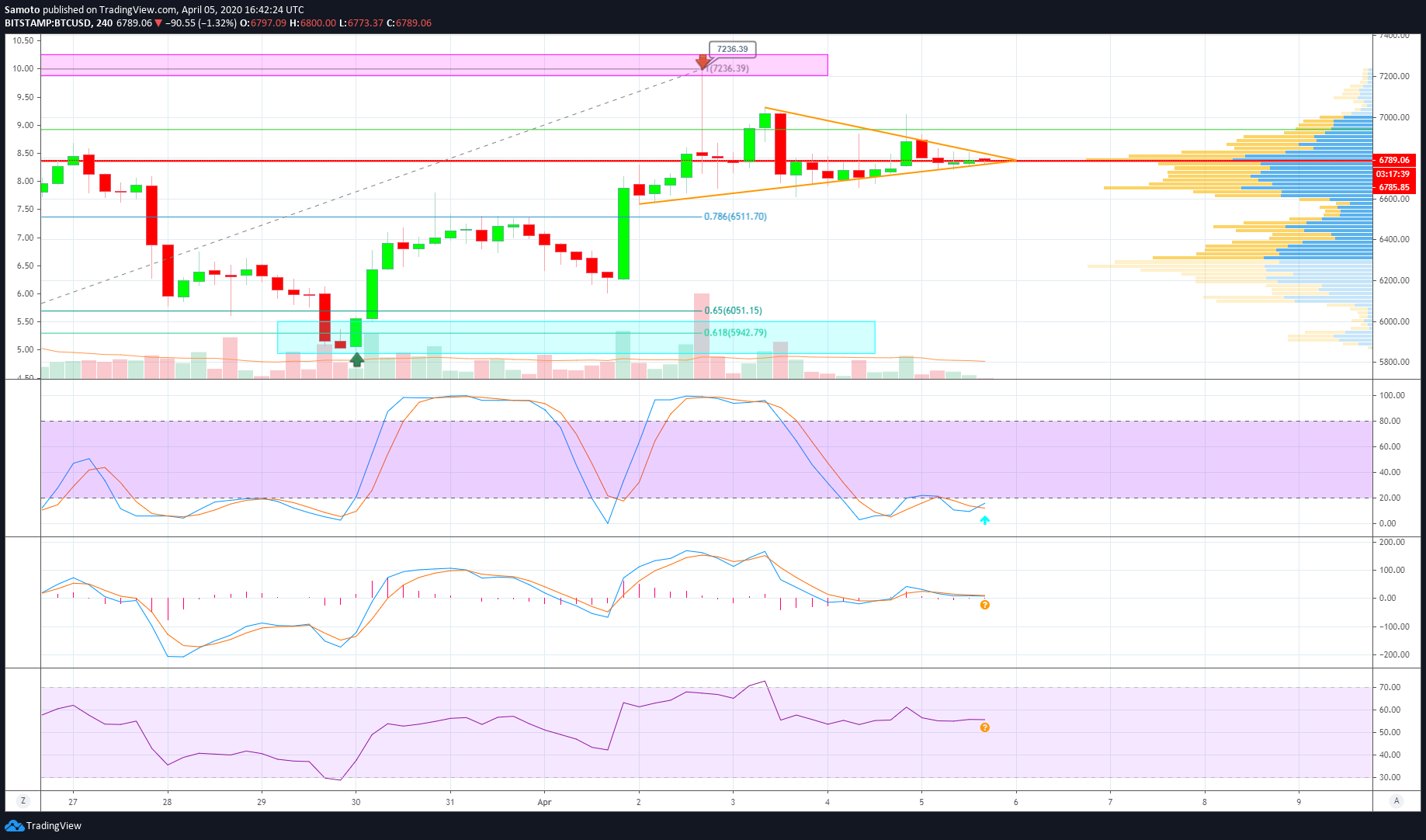Click the 7000.00 price axis label
This screenshot has width=1426, height=840.
1394,117
